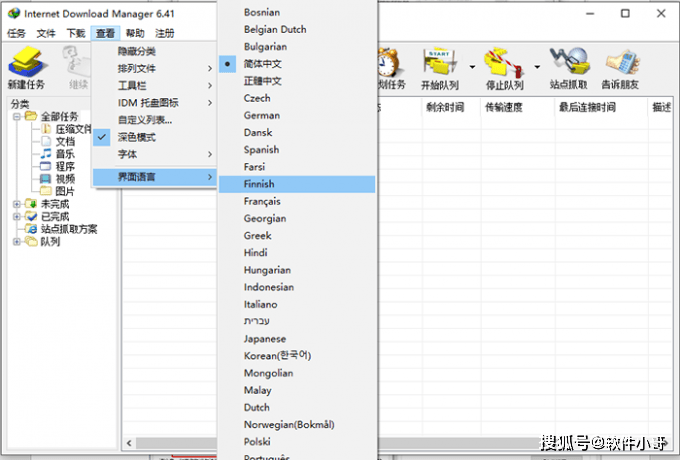Click the 告诉朋友 tell a friend icon
The image size is (680, 460).
coord(620,68)
